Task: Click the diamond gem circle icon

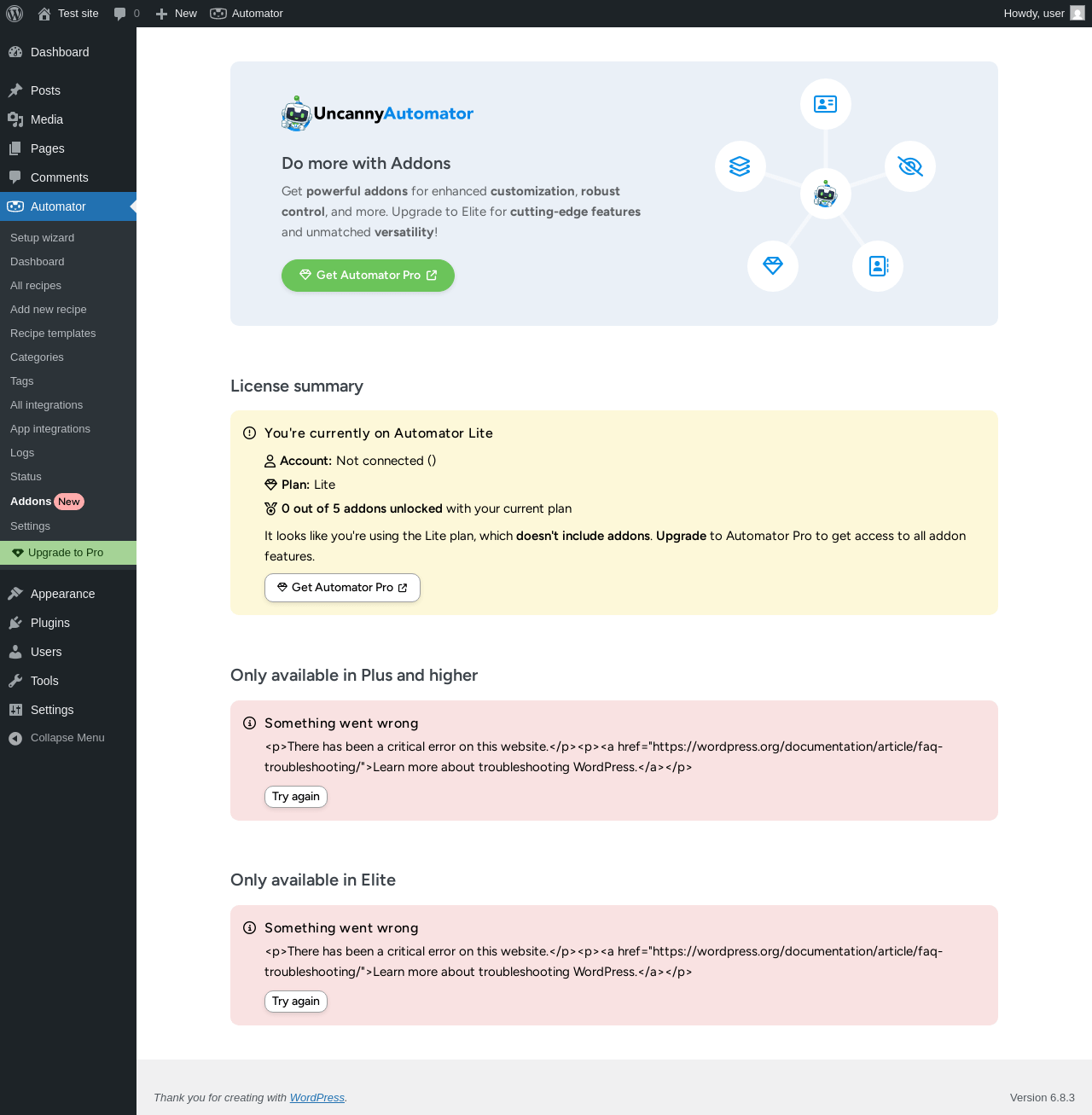Action: [x=773, y=266]
